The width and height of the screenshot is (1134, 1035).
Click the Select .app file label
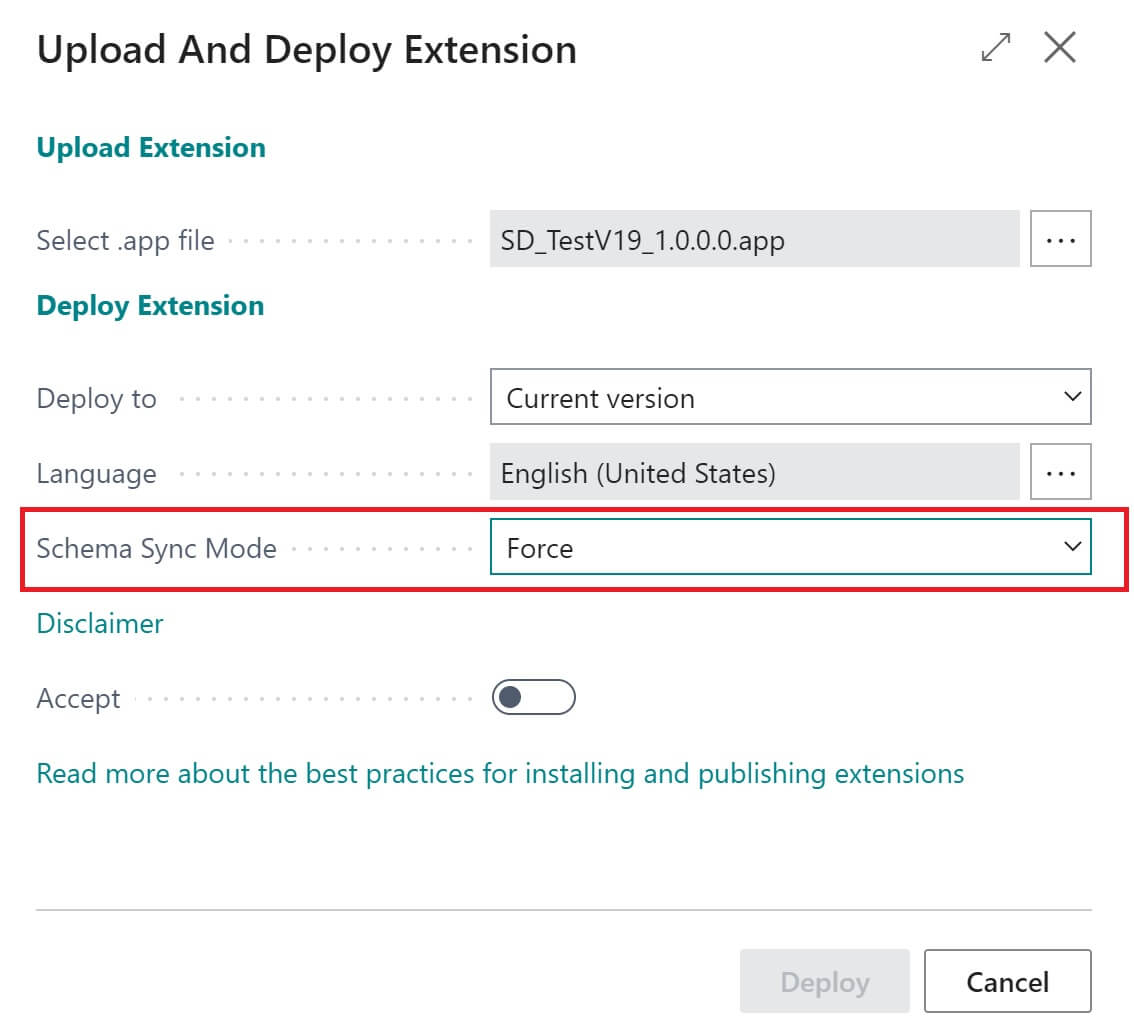(x=125, y=241)
